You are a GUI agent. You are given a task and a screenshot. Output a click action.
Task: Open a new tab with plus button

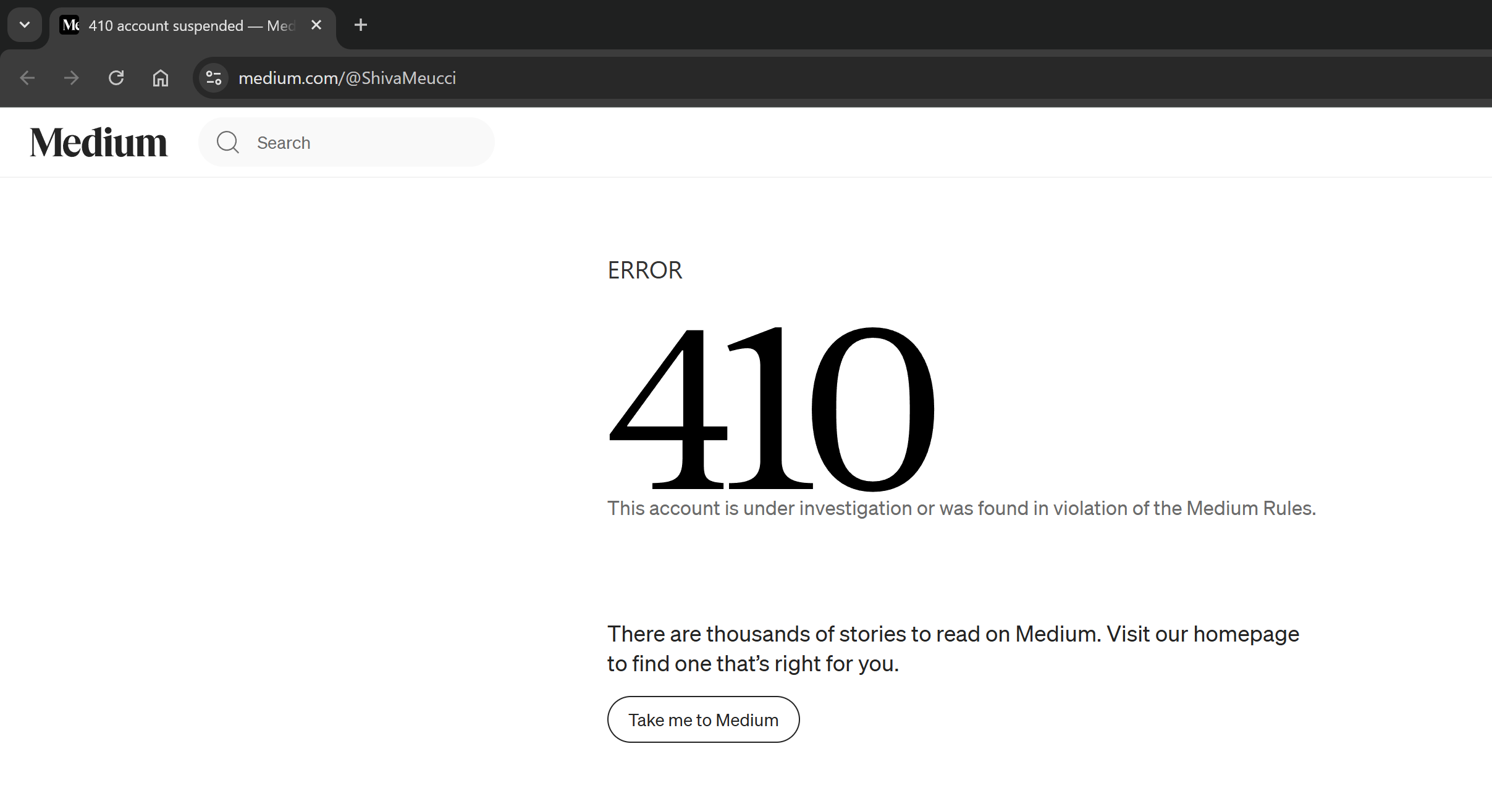(361, 25)
